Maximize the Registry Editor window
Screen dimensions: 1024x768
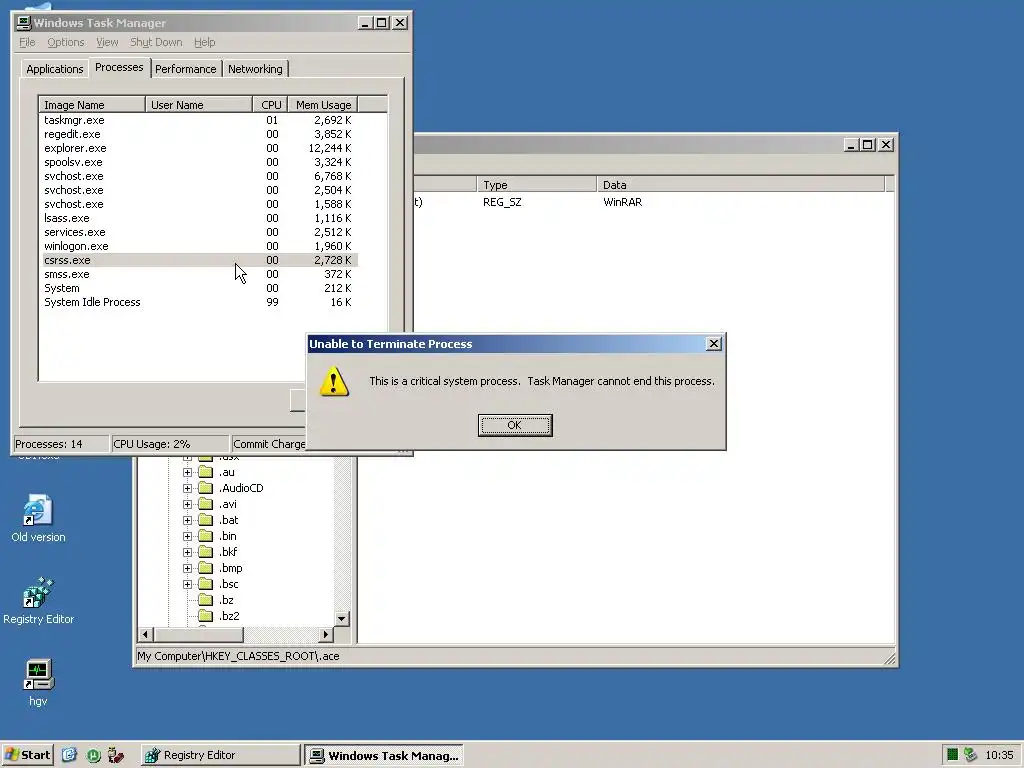867,144
